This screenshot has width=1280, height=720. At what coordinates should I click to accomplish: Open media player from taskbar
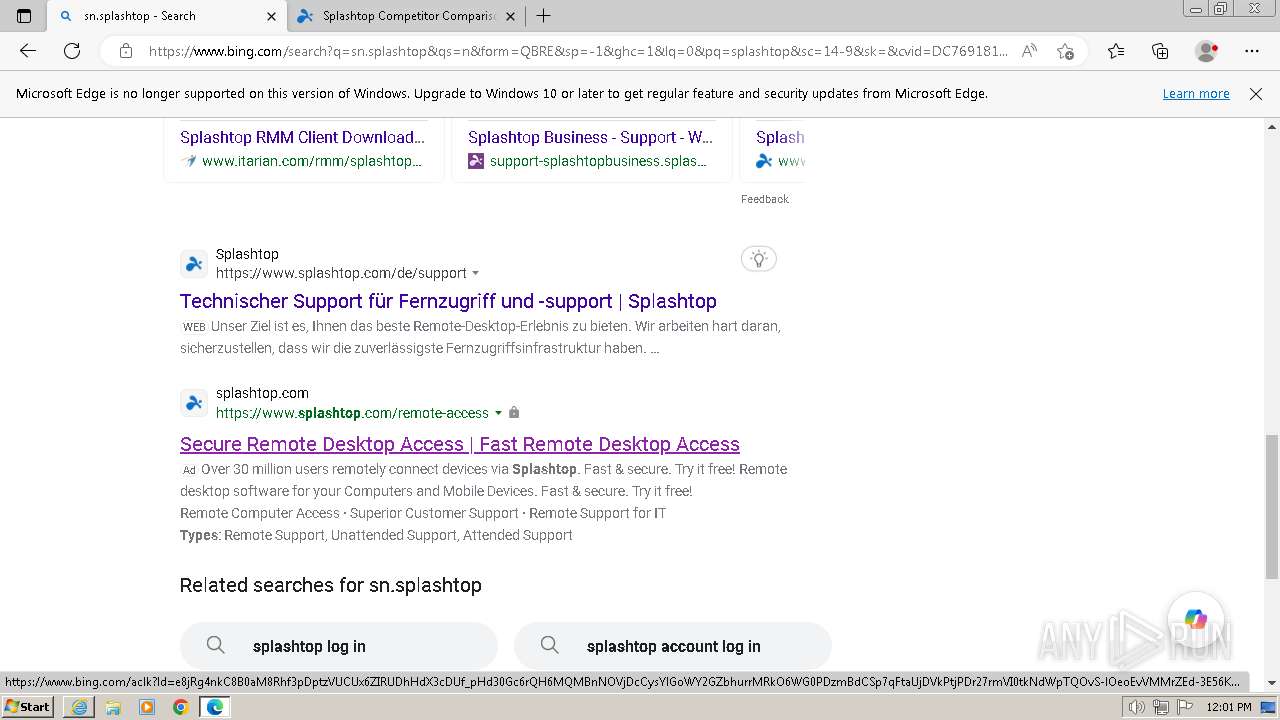[147, 707]
